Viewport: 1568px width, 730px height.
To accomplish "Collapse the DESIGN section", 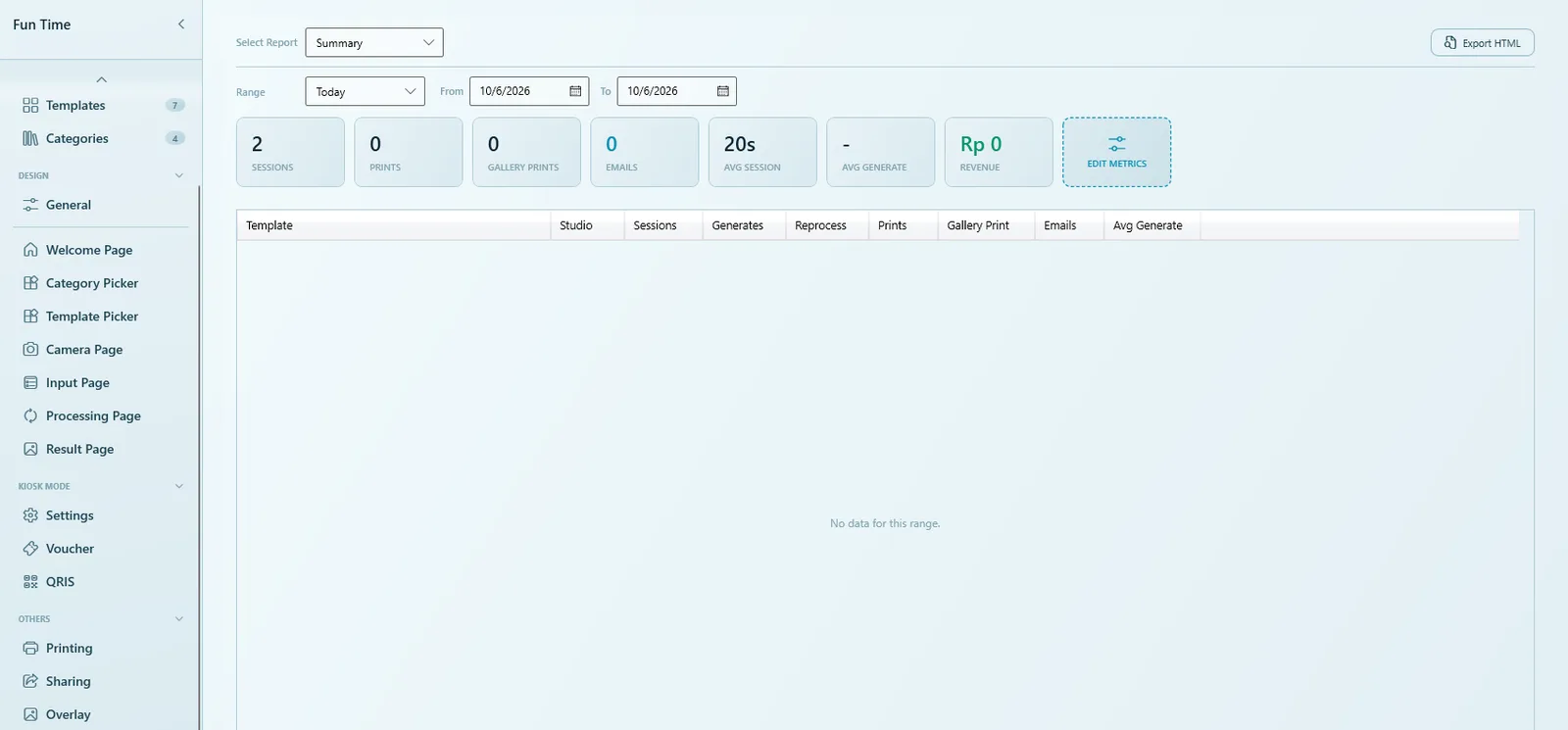I will (x=179, y=176).
